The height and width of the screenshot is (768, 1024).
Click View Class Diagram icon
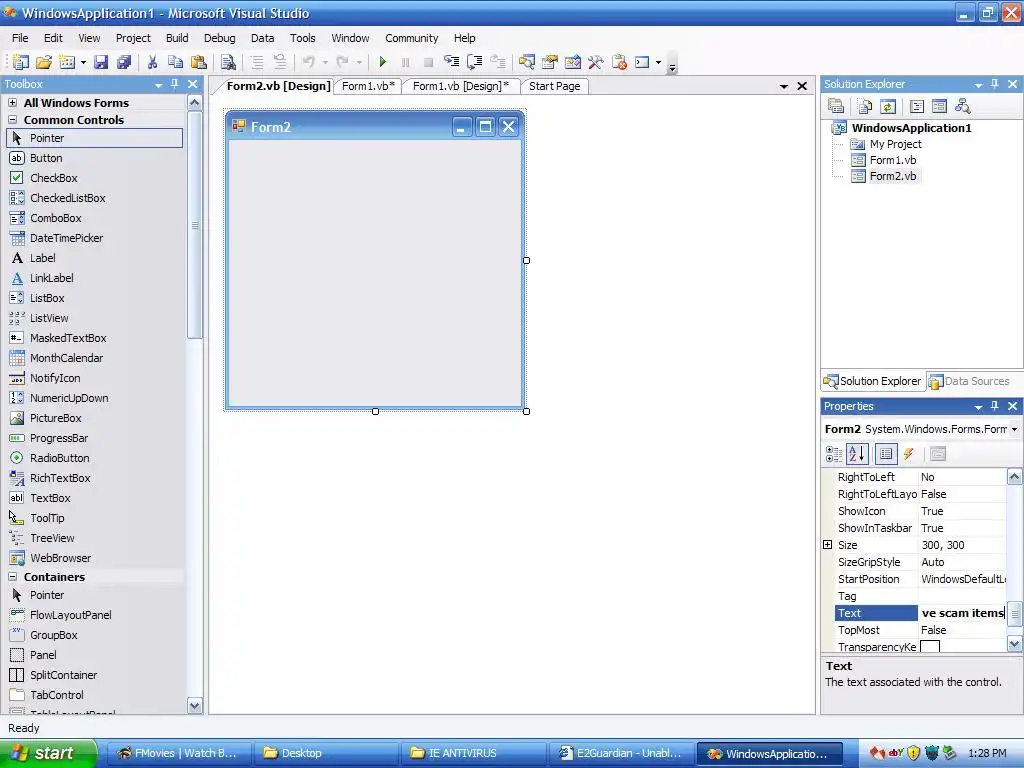pos(963,106)
